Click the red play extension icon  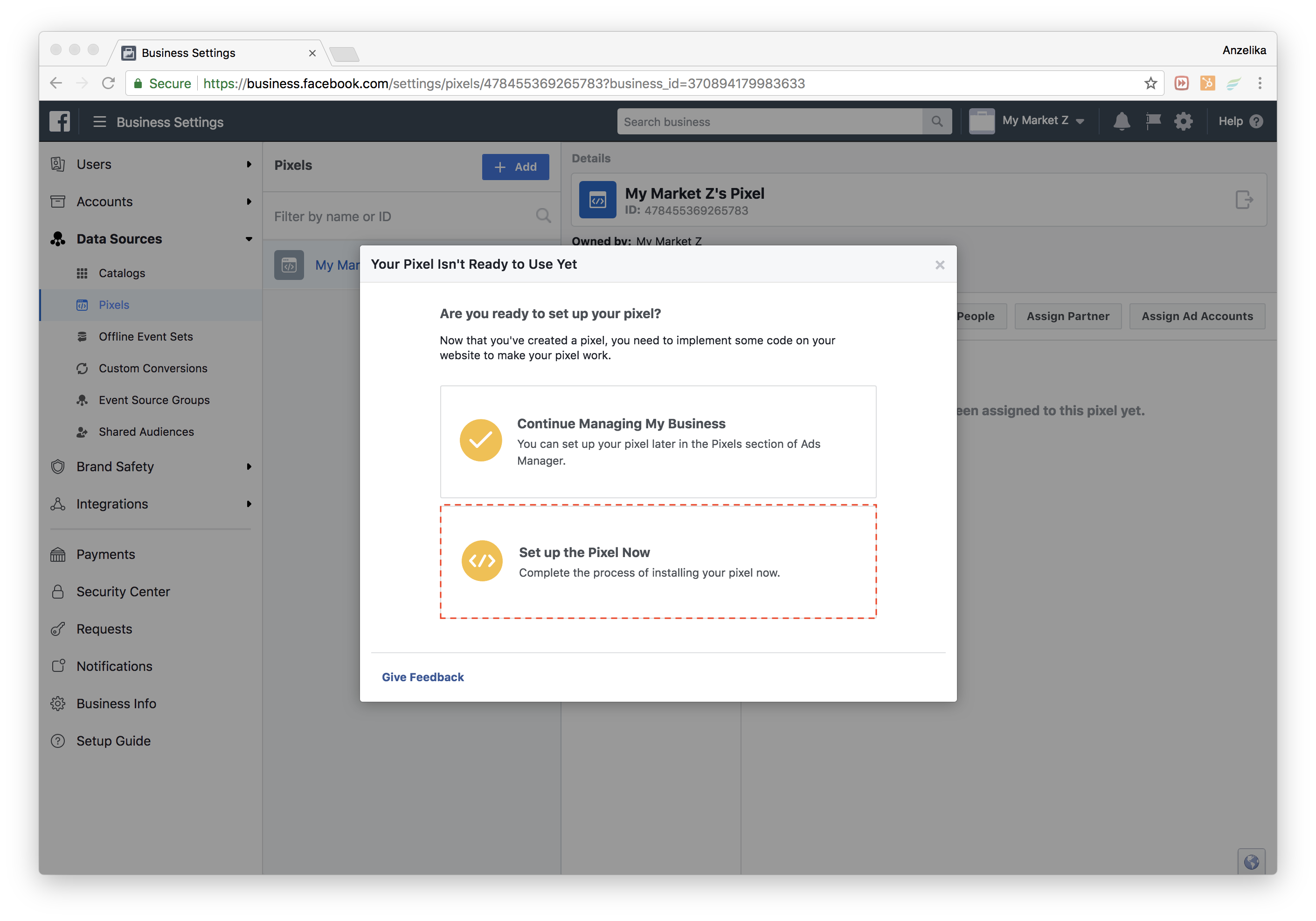(1181, 84)
